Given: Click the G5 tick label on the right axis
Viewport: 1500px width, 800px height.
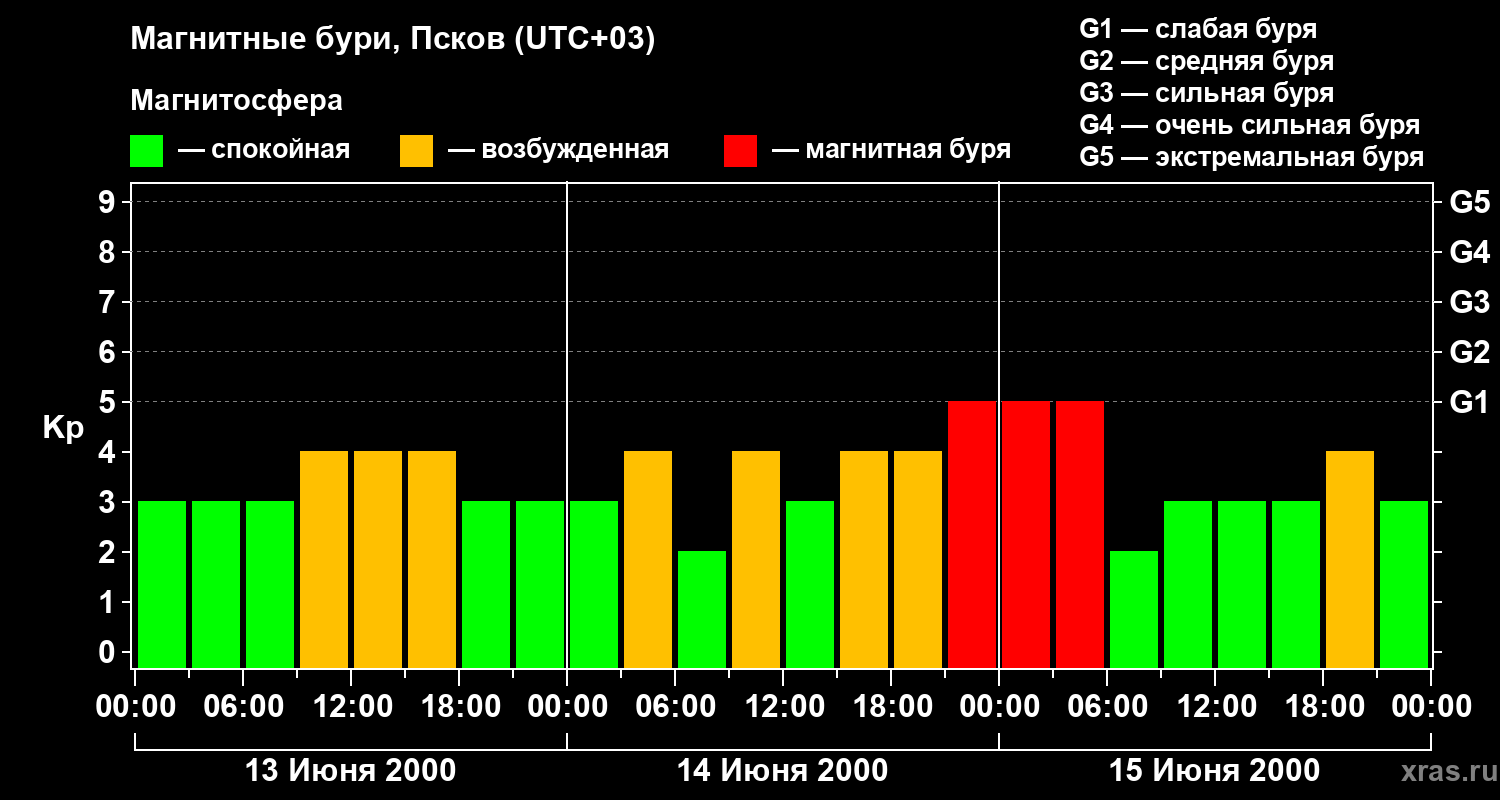Looking at the screenshot, I should pos(1469,202).
